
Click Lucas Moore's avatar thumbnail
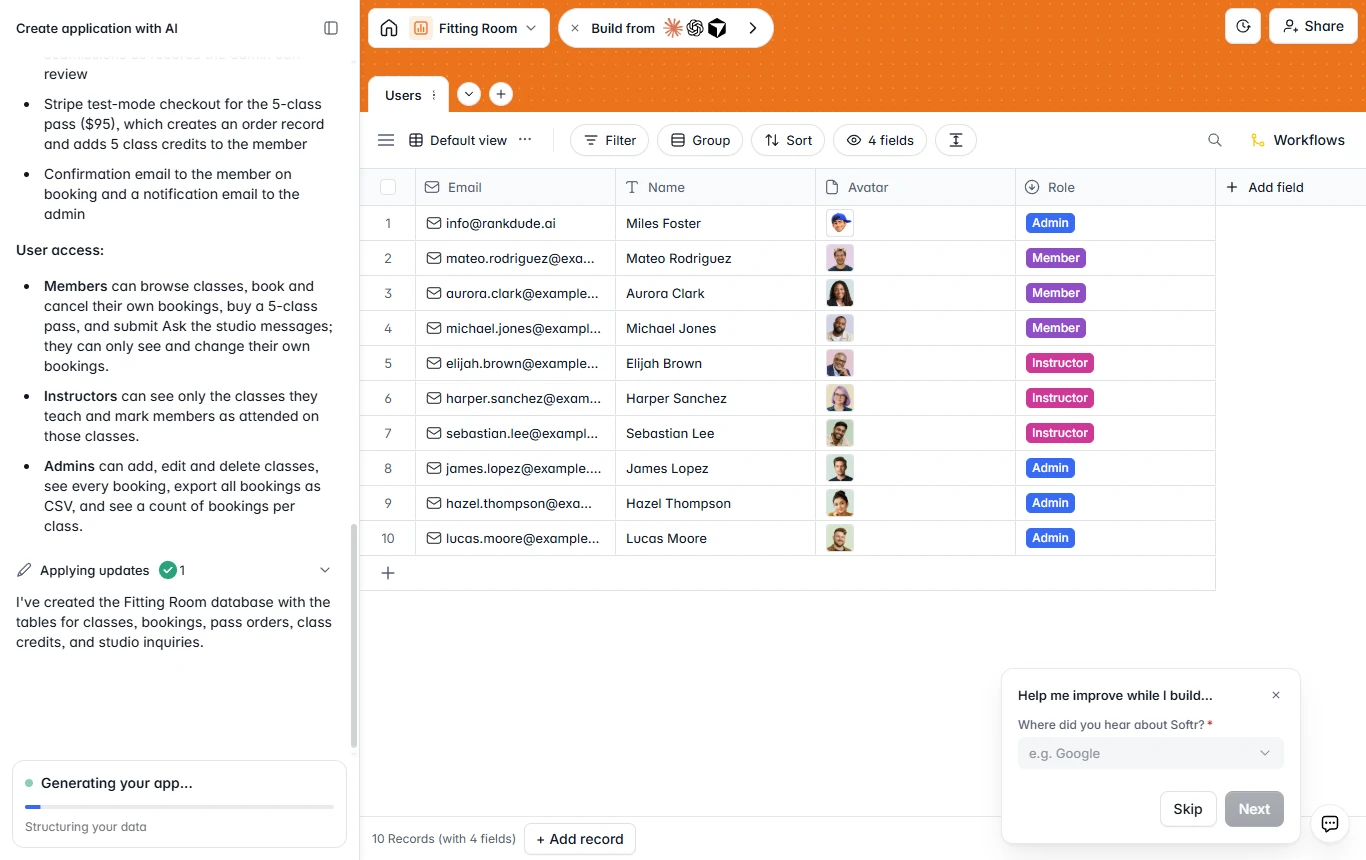point(840,538)
